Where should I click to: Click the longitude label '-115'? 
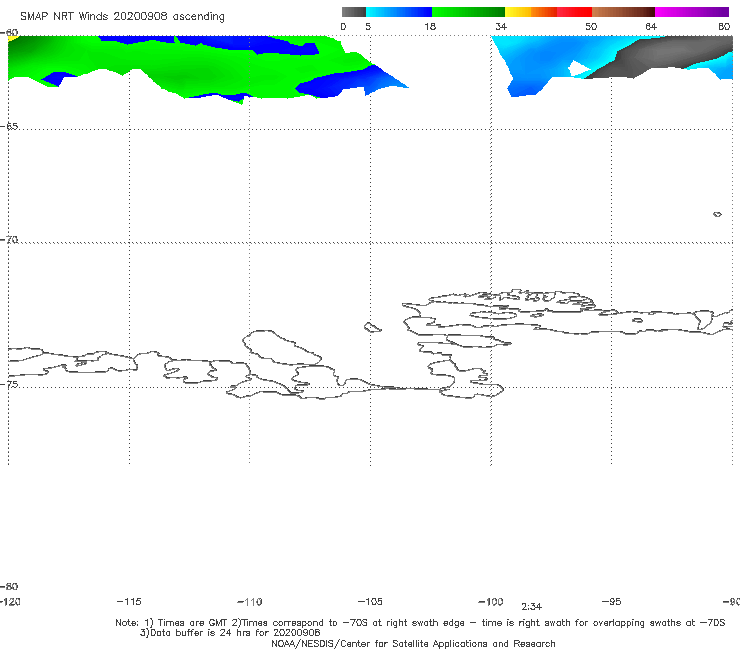[129, 602]
